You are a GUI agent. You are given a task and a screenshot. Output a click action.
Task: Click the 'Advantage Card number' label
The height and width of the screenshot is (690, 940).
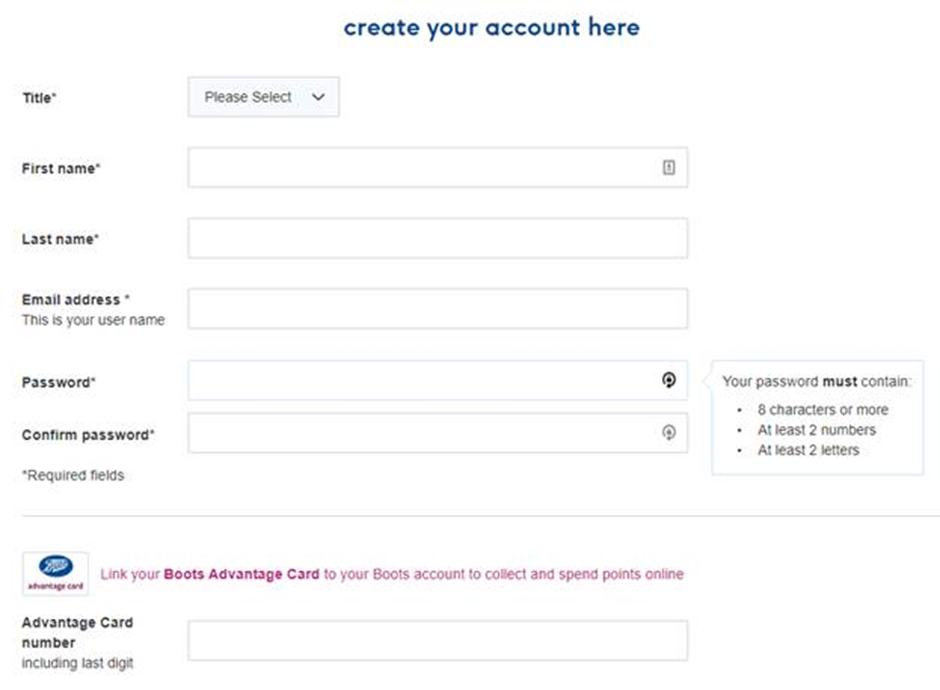click(77, 632)
